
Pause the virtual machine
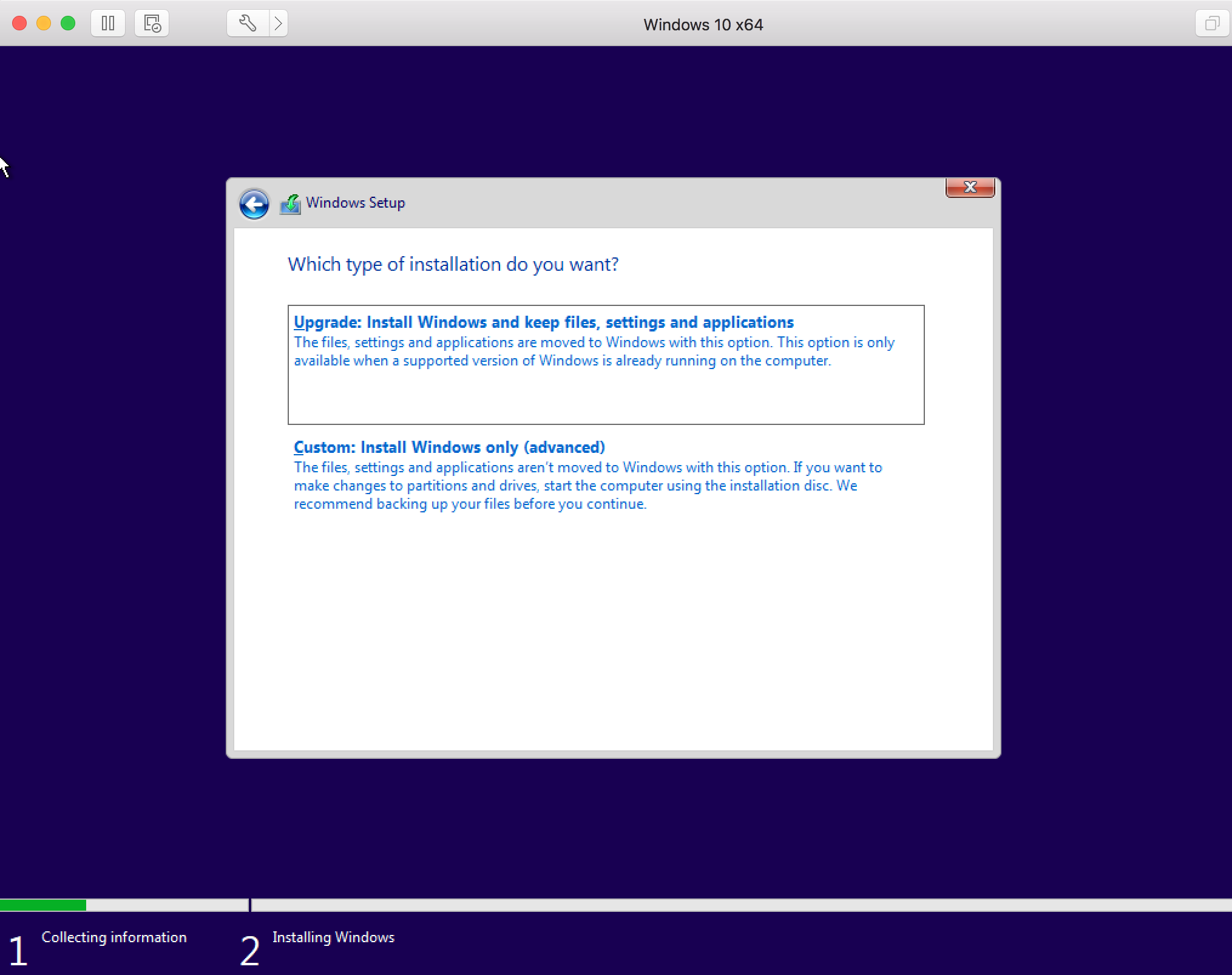click(x=108, y=24)
